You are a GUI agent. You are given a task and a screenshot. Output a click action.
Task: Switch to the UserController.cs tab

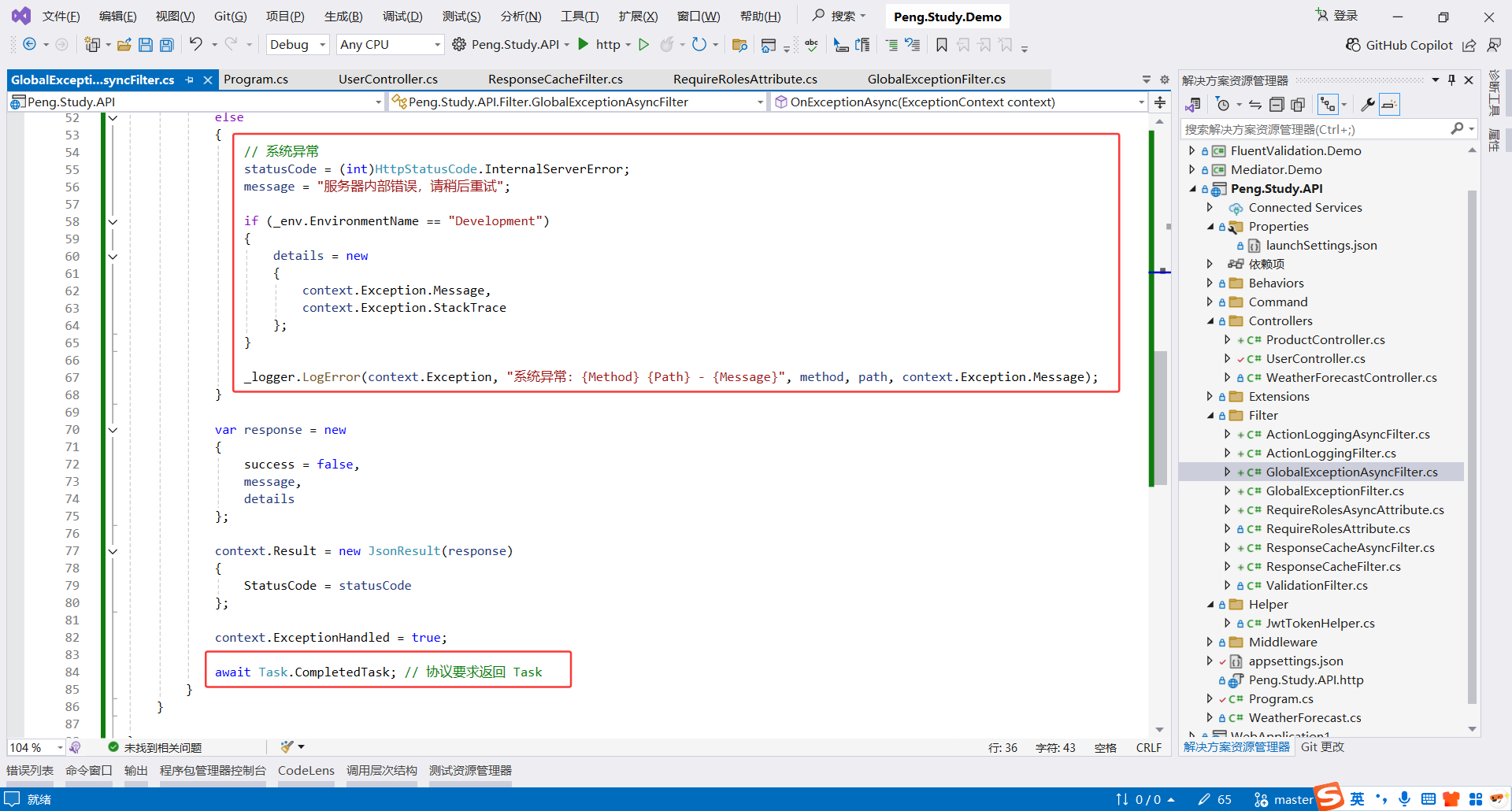click(388, 80)
